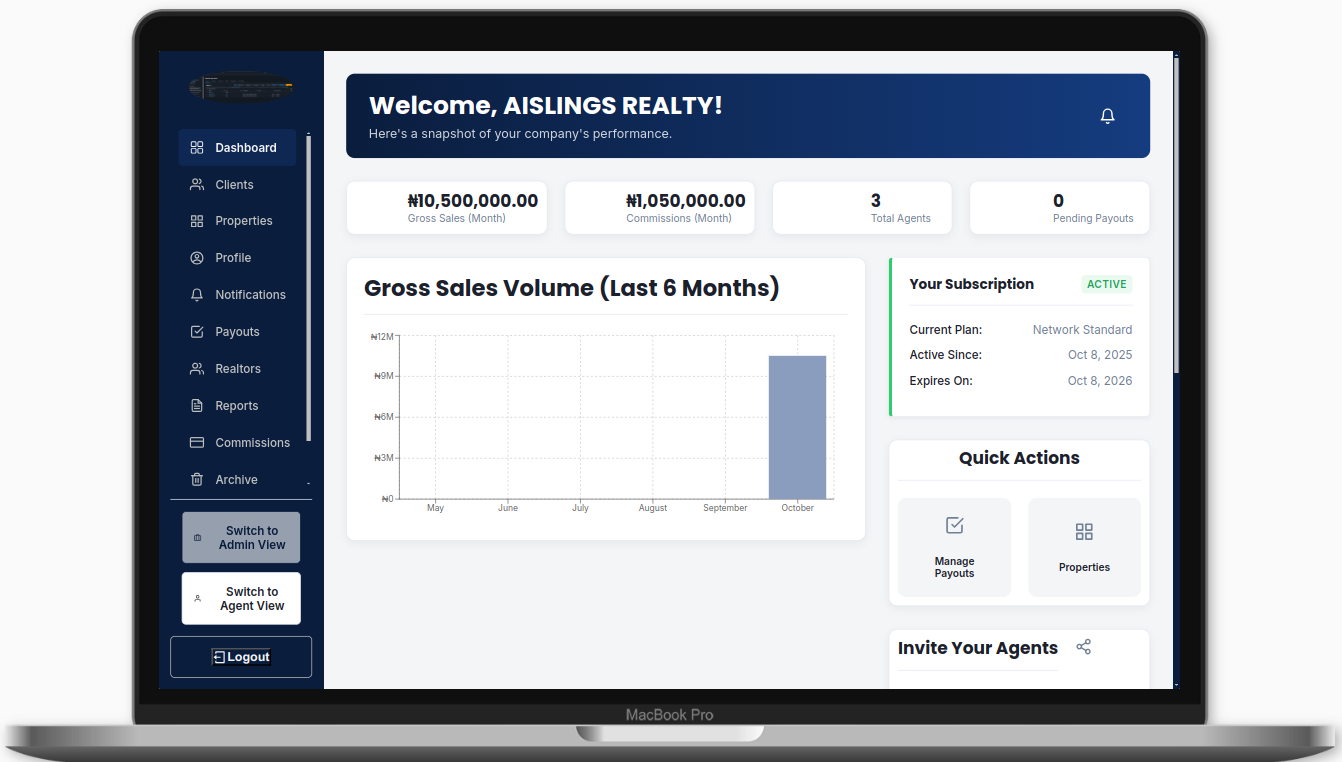Screen dimensions: 1342x762
Task: Click the Realtors icon in the sidebar
Action: tap(196, 368)
